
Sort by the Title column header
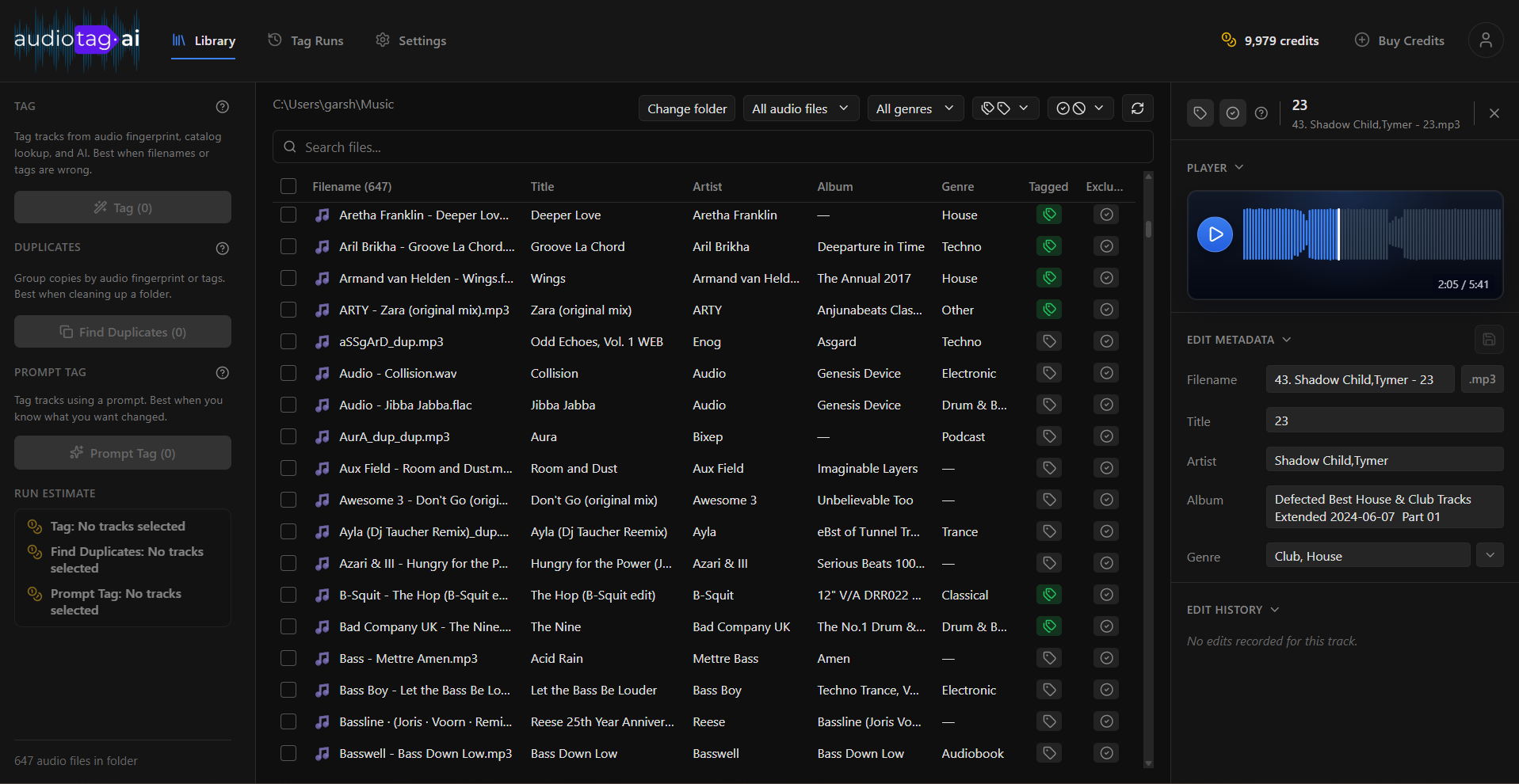pos(542,187)
